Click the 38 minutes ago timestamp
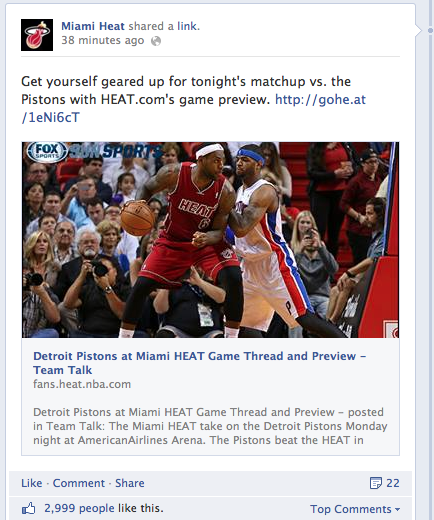Viewport: 434px width, 520px height. pos(103,40)
